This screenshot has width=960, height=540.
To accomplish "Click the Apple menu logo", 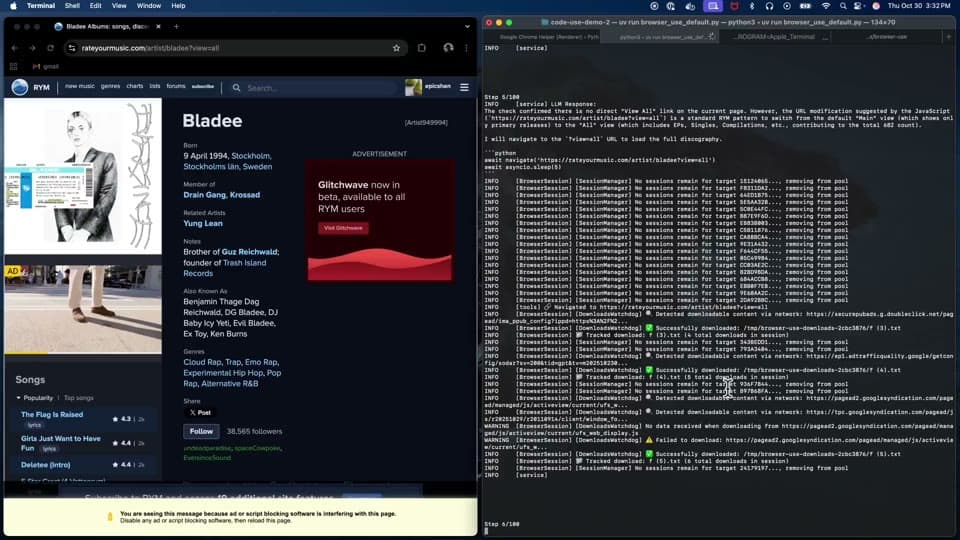I will coord(13,6).
